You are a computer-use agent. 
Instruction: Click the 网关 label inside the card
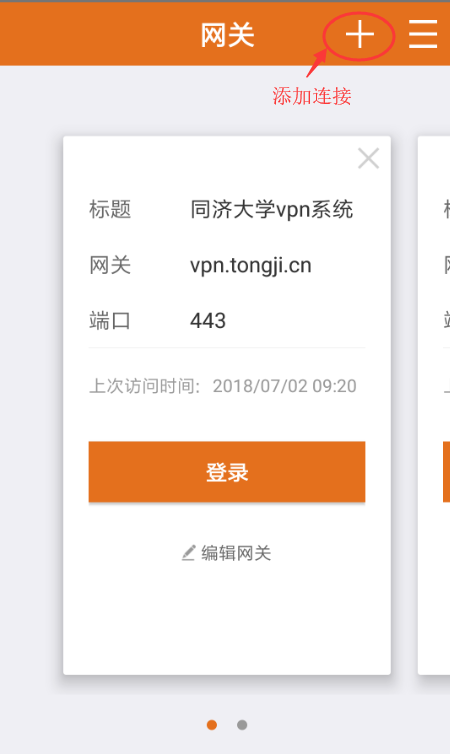click(110, 265)
